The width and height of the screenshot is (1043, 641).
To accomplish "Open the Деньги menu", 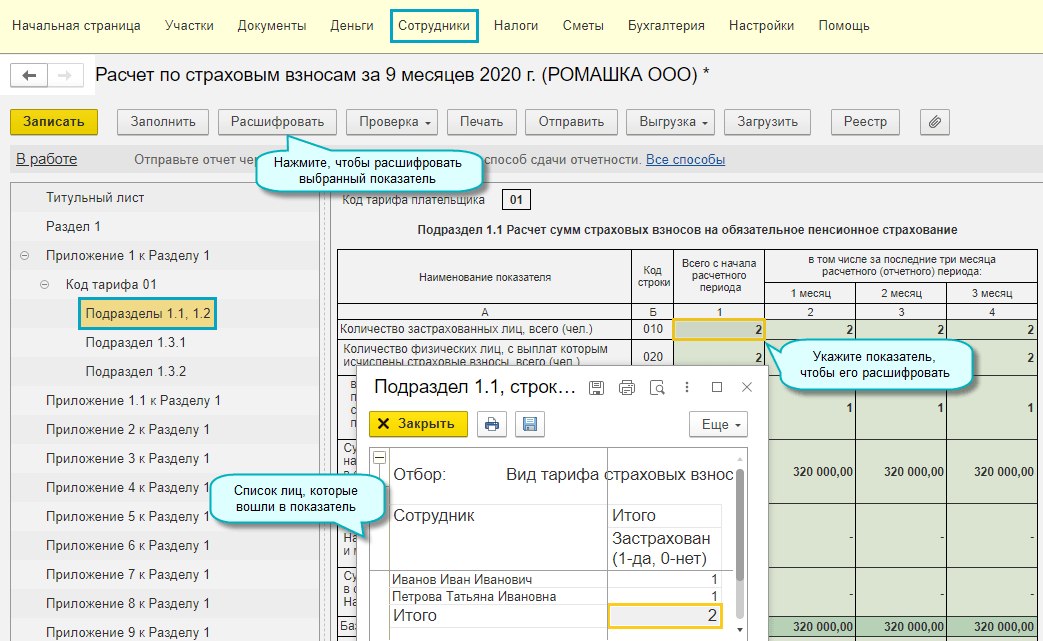I will click(352, 26).
